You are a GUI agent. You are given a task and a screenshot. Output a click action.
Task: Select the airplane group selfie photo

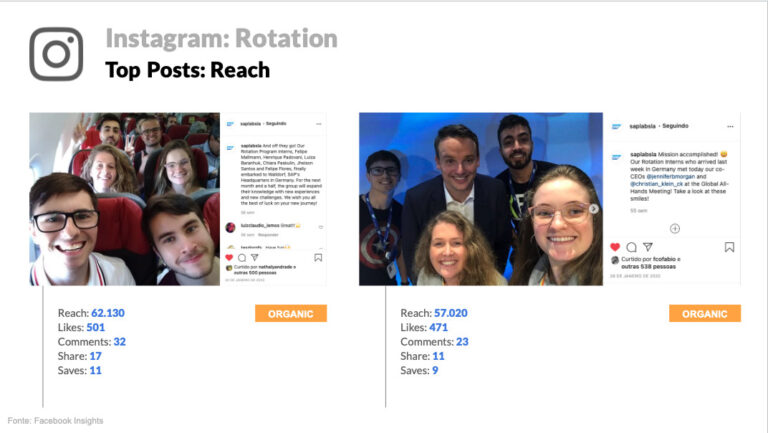coord(124,198)
